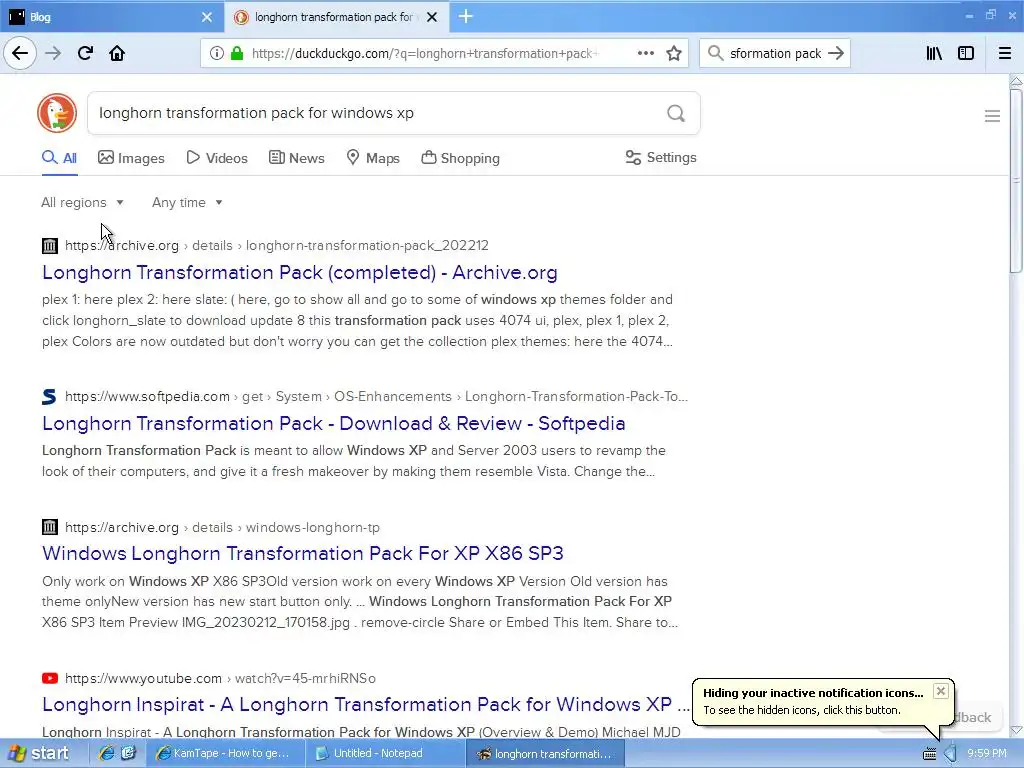Viewport: 1024px width, 768px height.
Task: Open the search Settings dropdown
Action: click(661, 157)
